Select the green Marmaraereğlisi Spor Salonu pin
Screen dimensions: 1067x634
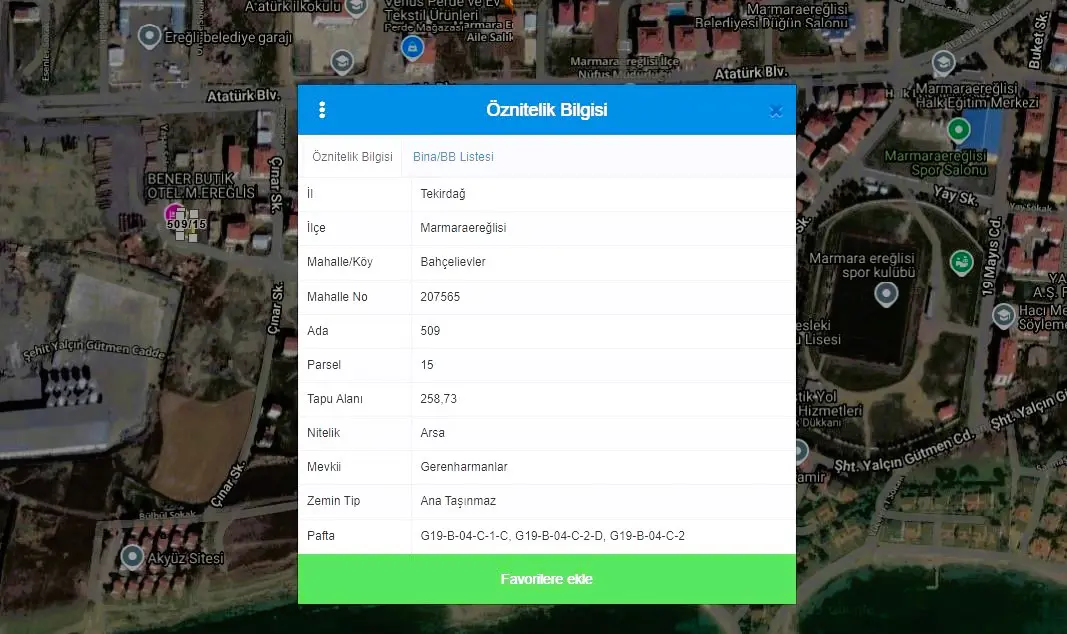click(x=958, y=129)
